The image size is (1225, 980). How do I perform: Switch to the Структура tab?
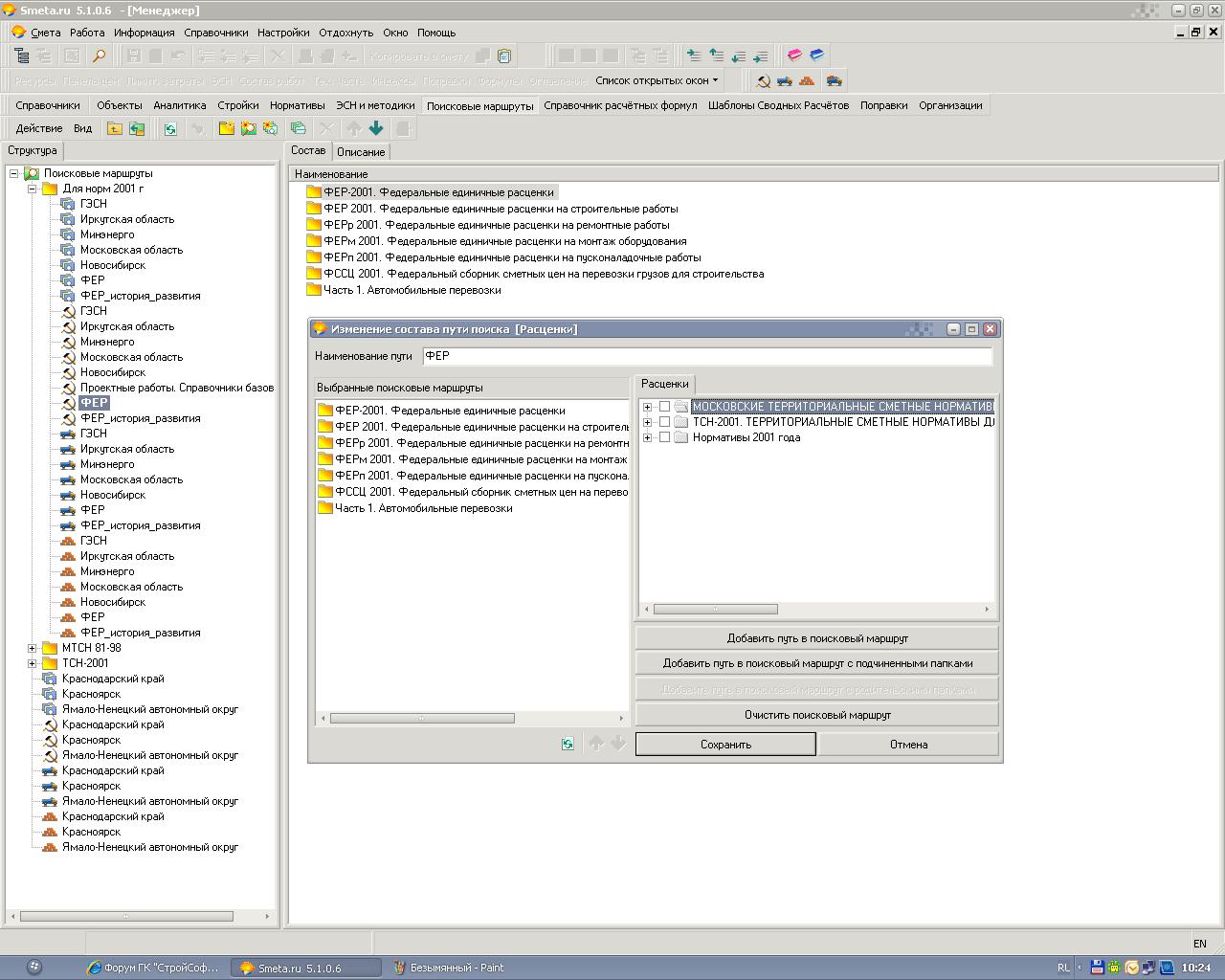pyautogui.click(x=33, y=150)
